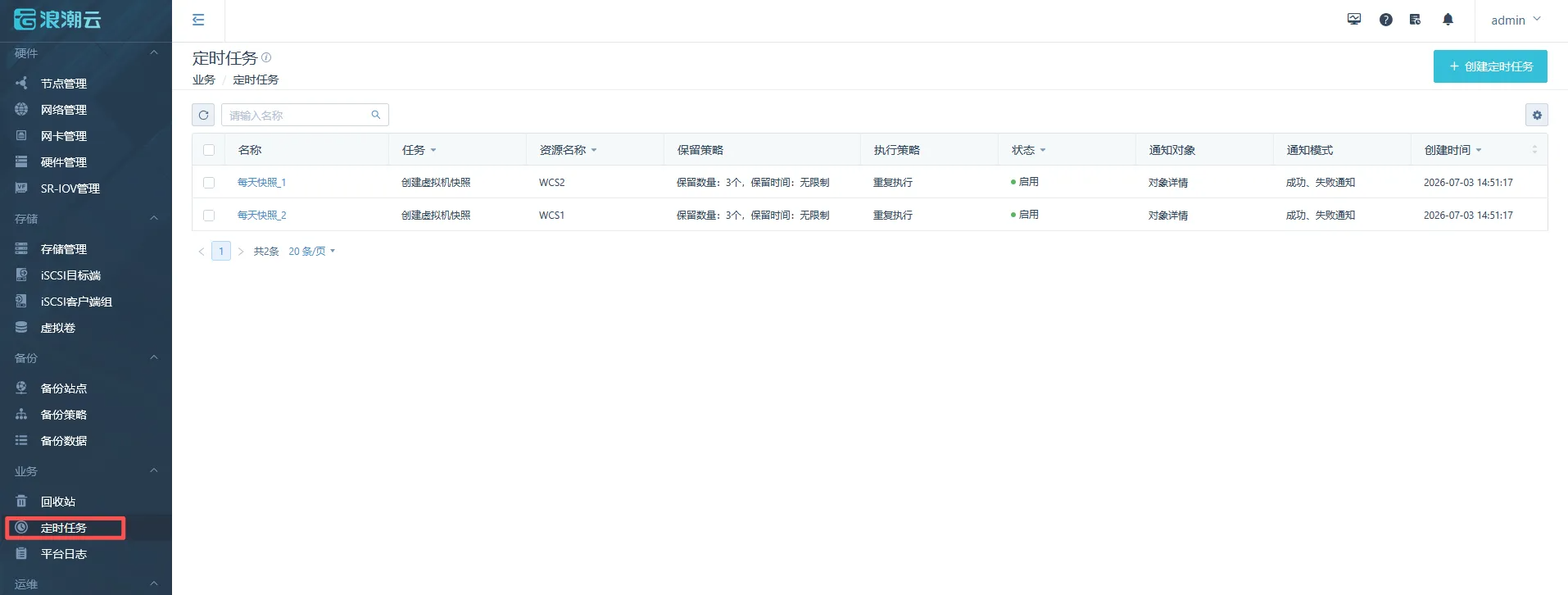Screen dimensions: 1568x595
Task: Collapse the 备份 sidebar section
Action: 153,357
